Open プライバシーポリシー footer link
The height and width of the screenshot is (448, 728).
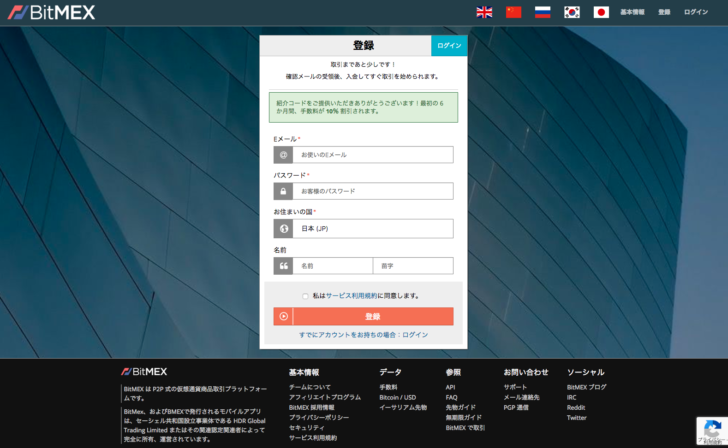pos(319,418)
